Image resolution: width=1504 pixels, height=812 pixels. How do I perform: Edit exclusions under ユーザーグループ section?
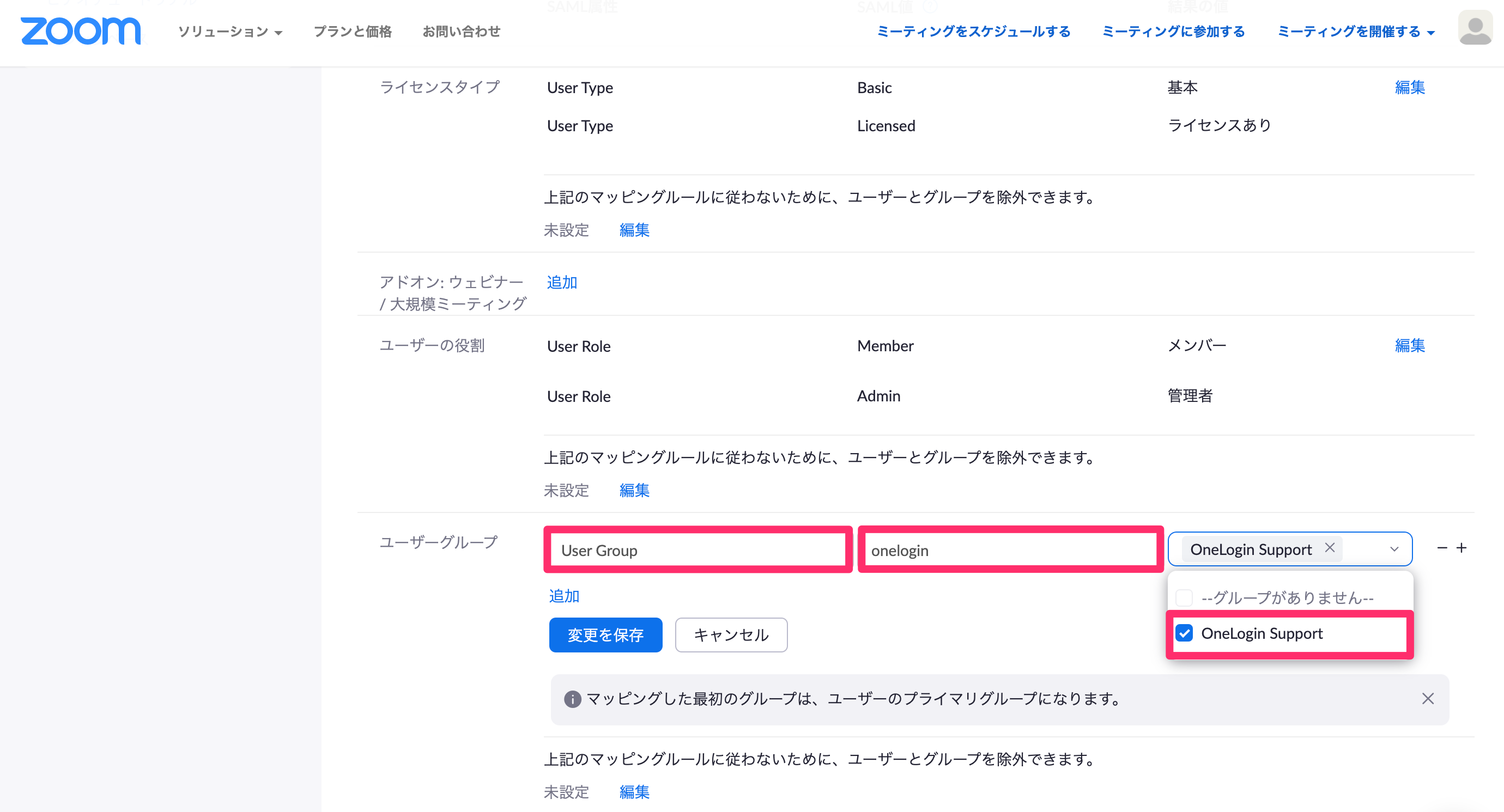click(x=634, y=792)
